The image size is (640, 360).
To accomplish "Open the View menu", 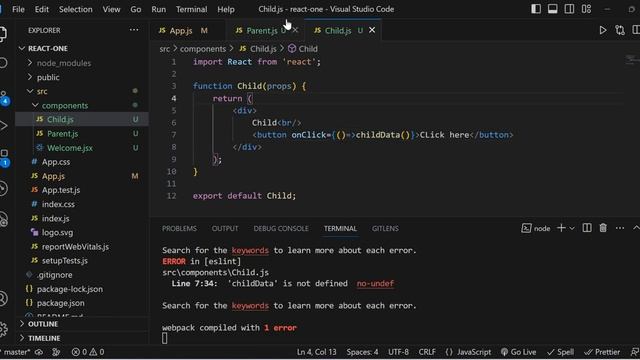I will [111, 9].
